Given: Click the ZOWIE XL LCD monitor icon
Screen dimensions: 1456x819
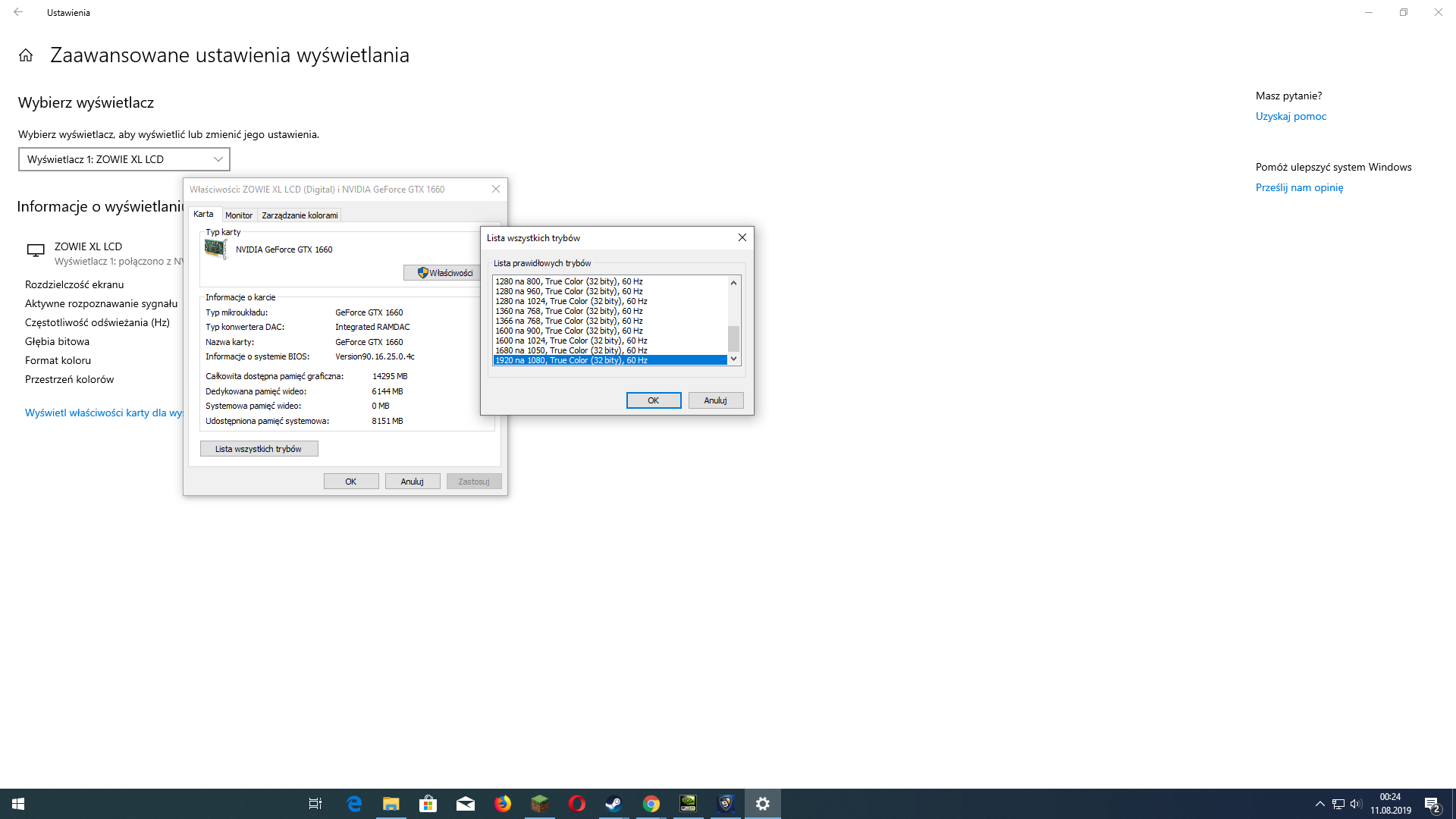Looking at the screenshot, I should pyautogui.click(x=36, y=250).
